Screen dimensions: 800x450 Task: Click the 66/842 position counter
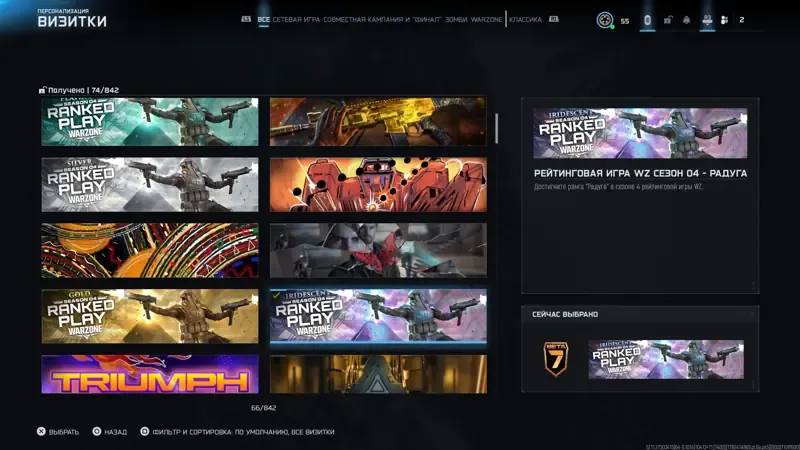click(x=263, y=408)
